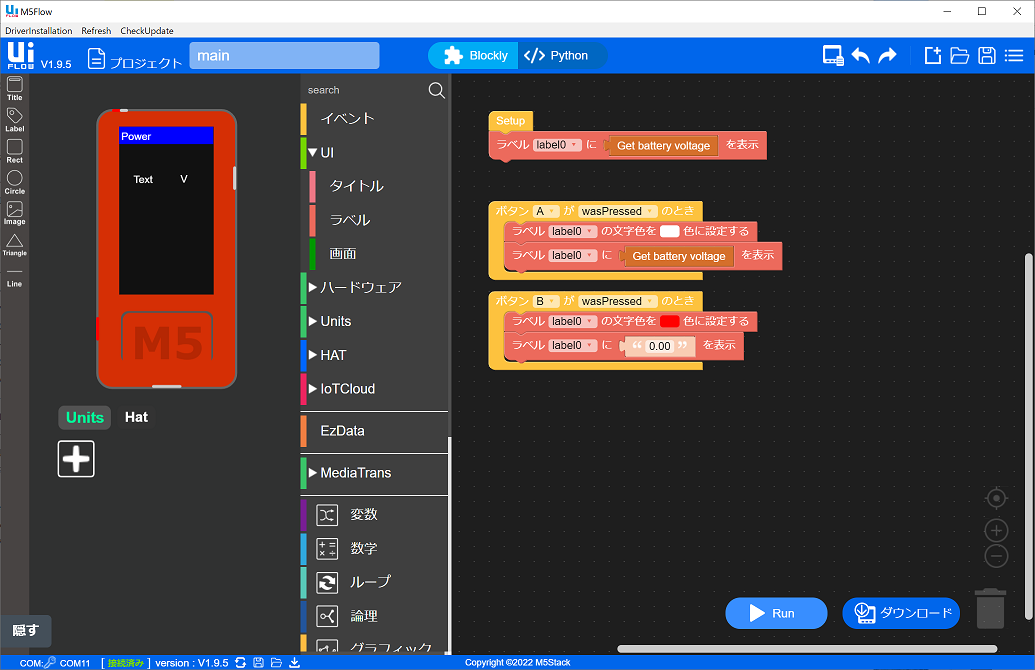Viewport: 1035px width, 670px height.
Task: Select the Line drawing tool
Action: tap(15, 277)
